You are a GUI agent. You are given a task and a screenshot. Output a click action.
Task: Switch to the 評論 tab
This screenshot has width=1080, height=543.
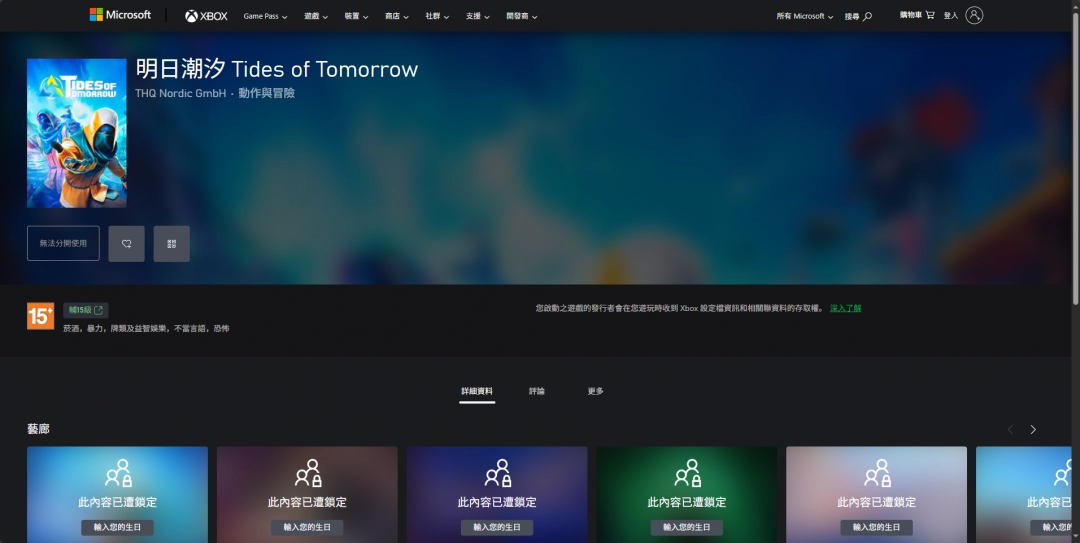pyautogui.click(x=537, y=391)
